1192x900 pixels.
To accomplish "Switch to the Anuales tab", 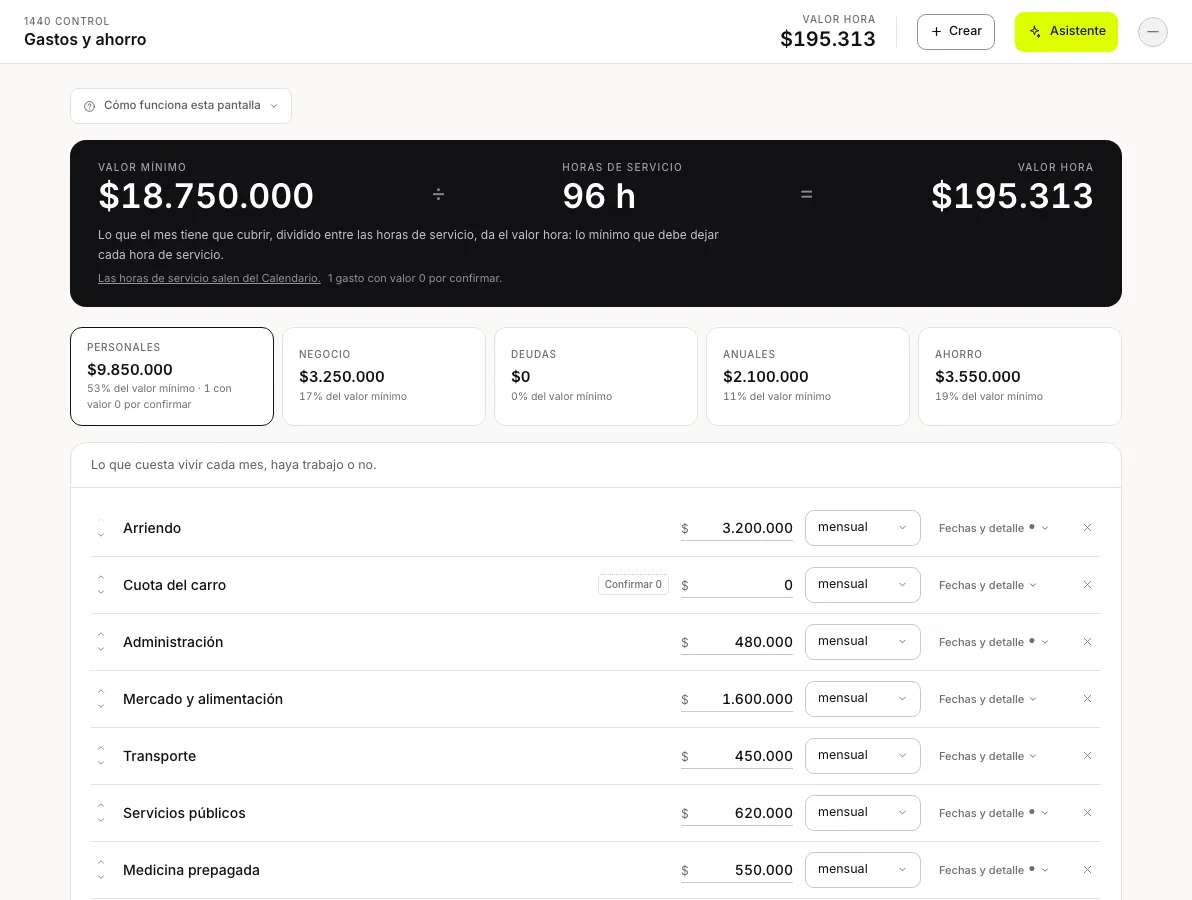I will coord(808,376).
